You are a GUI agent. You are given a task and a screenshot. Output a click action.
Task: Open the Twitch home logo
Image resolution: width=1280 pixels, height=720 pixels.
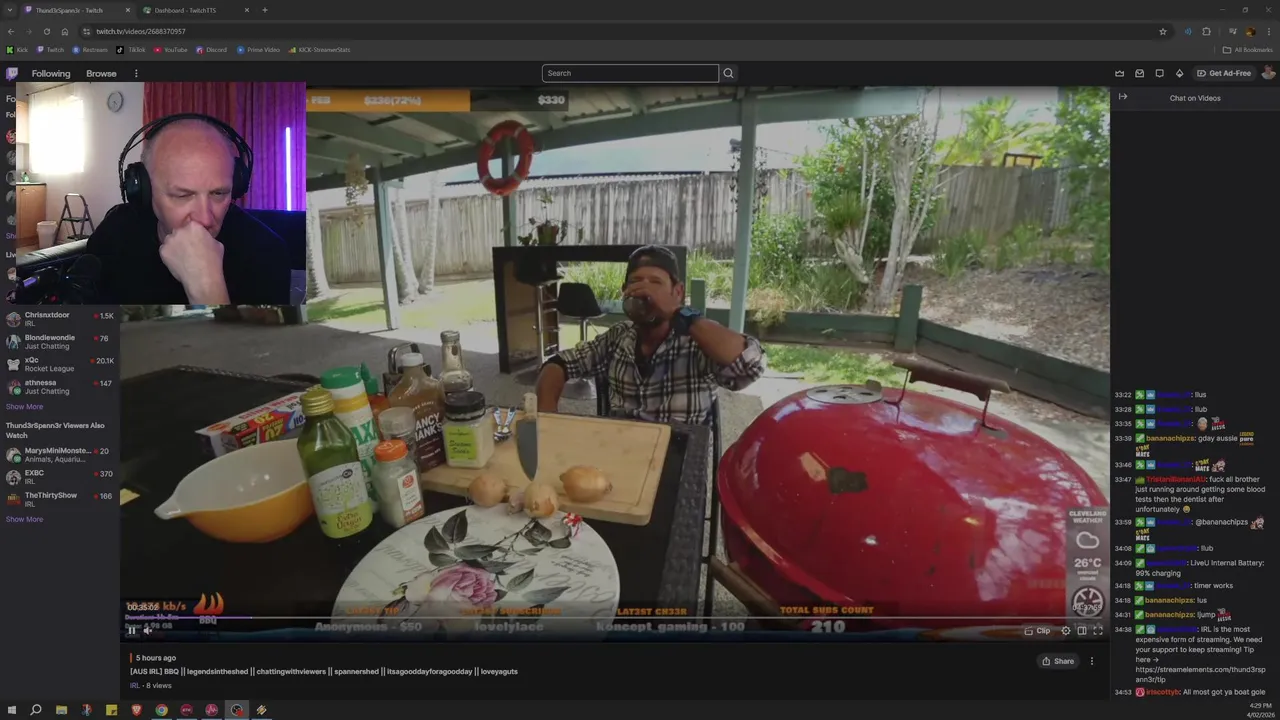click(x=12, y=73)
